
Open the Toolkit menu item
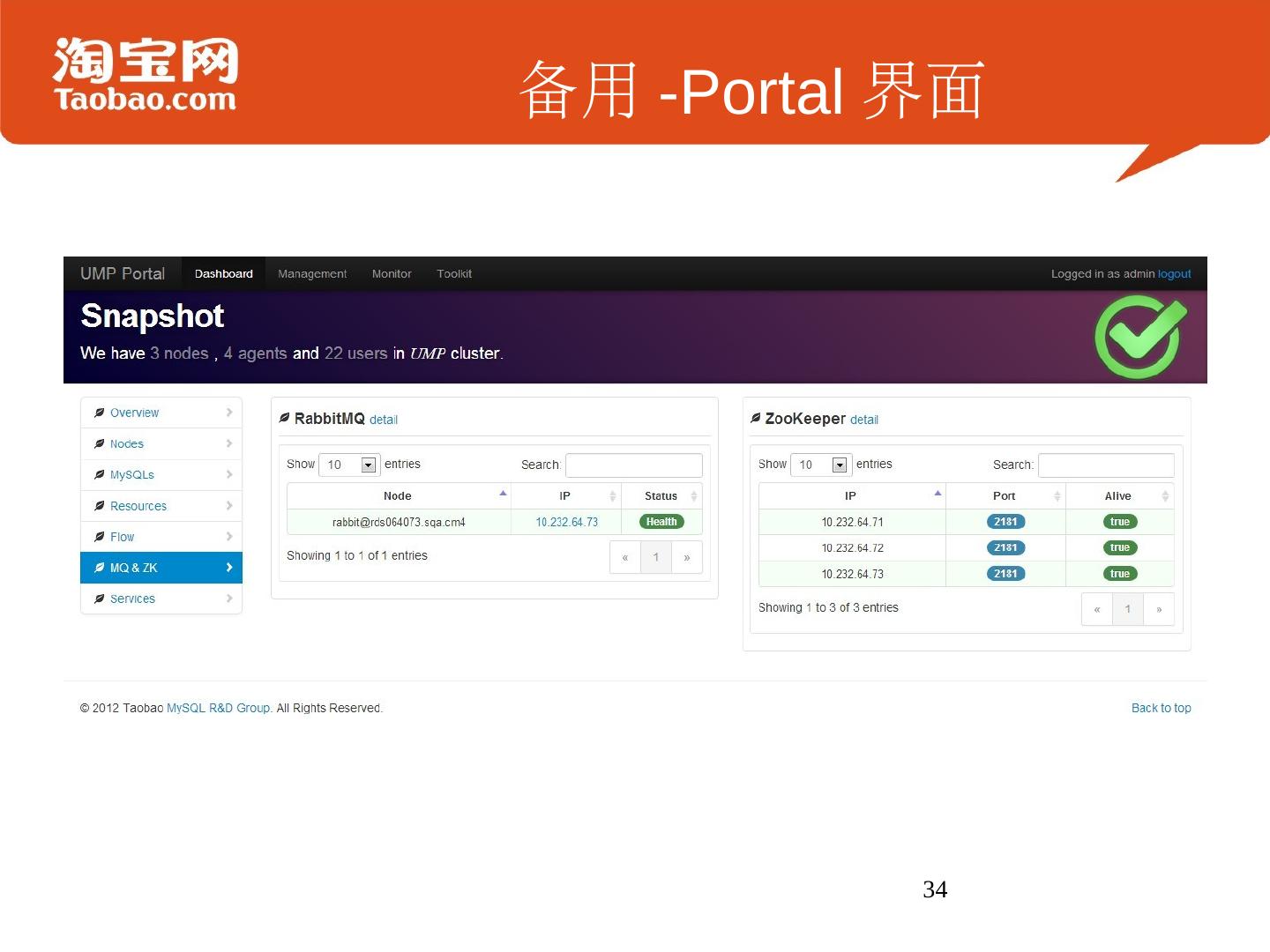pos(454,274)
